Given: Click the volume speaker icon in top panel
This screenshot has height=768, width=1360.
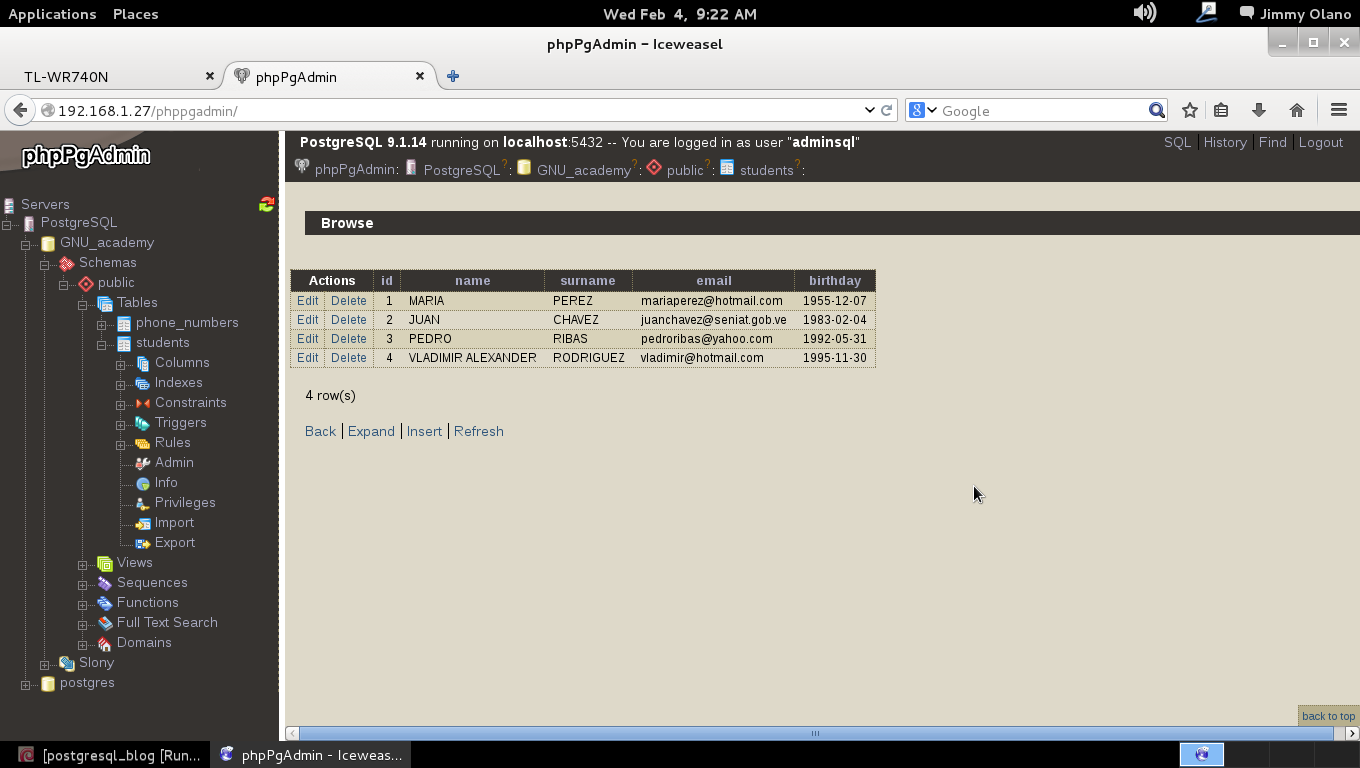Looking at the screenshot, I should (x=1144, y=13).
